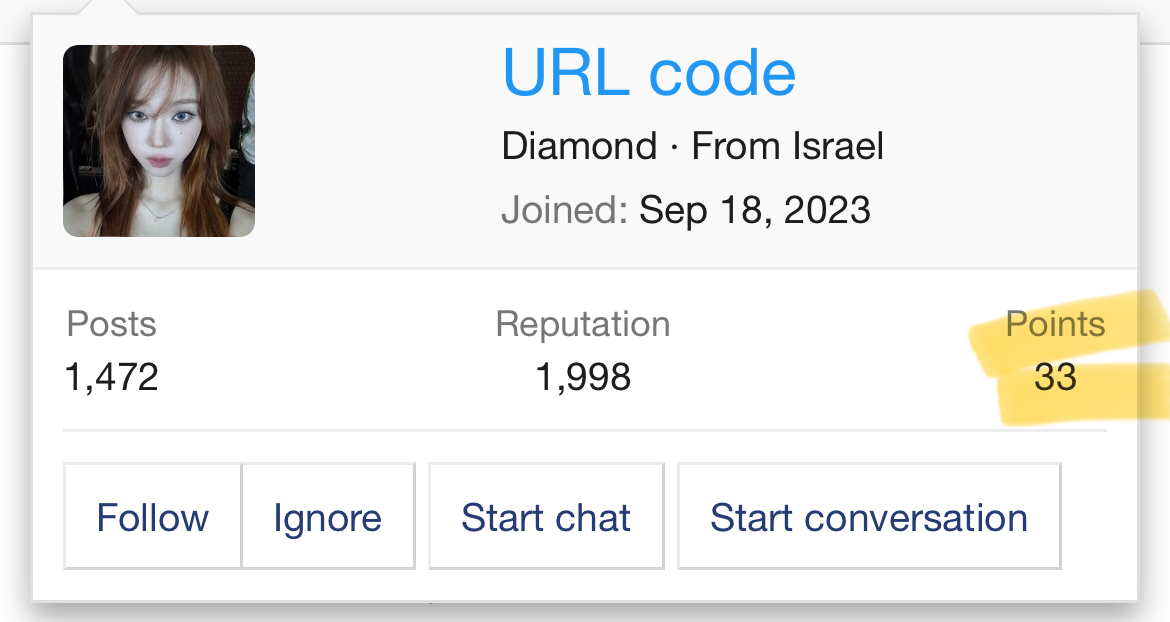Click the card's pointer arrow at top
Screen dimensions: 1170x622
(108, 7)
